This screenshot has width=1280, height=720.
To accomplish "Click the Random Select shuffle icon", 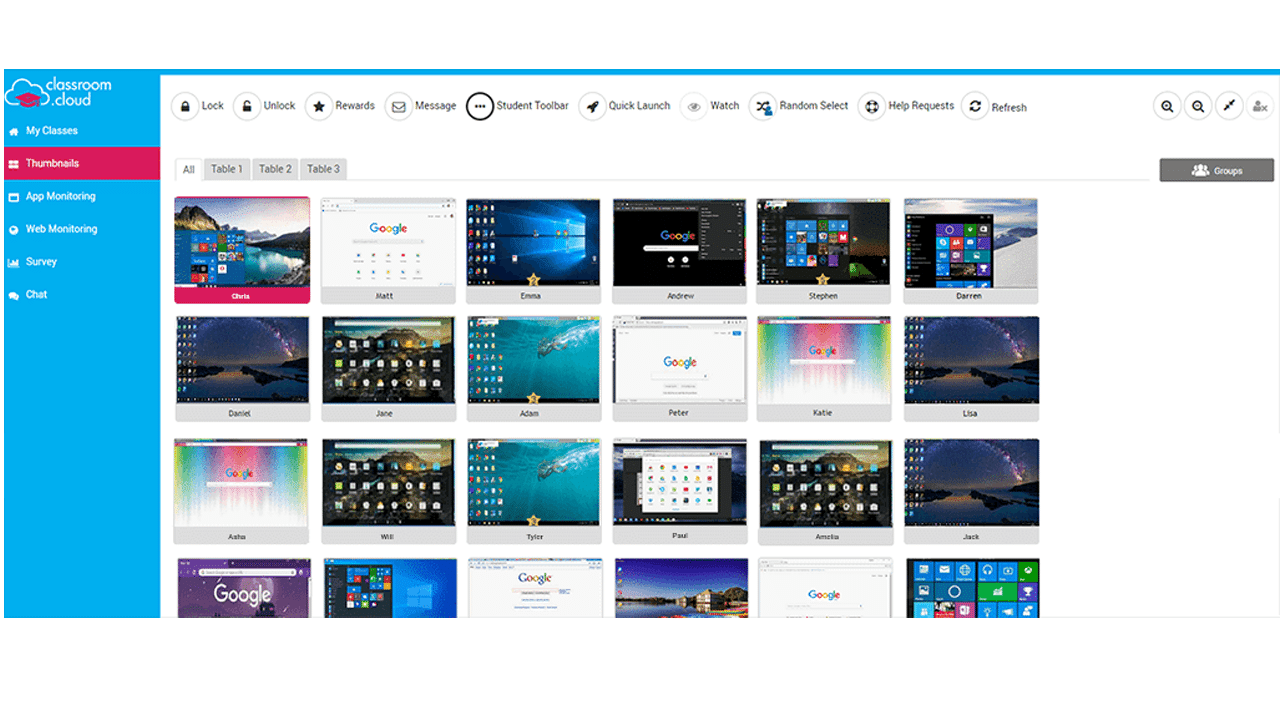I will tap(763, 106).
